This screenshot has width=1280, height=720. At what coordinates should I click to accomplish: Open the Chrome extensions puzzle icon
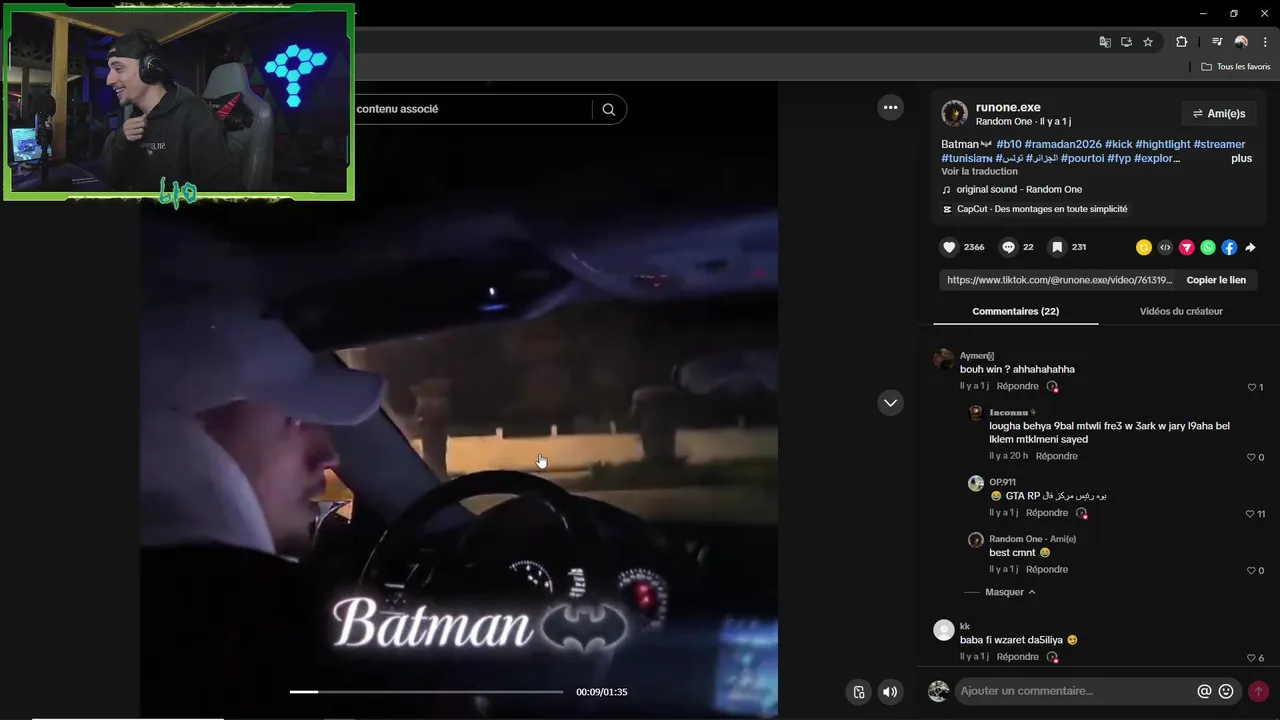pyautogui.click(x=1181, y=42)
